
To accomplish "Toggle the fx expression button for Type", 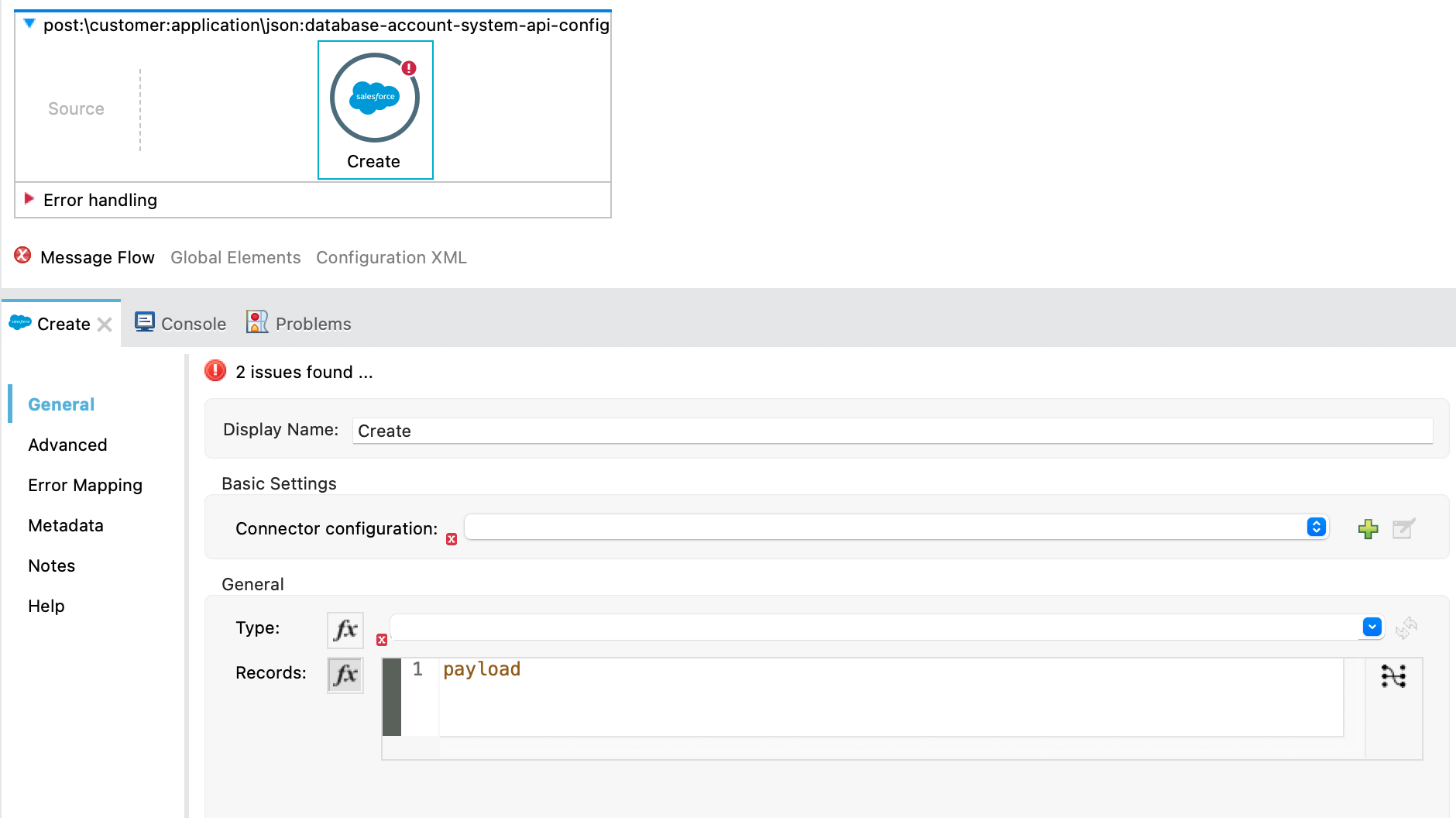I will pos(345,630).
